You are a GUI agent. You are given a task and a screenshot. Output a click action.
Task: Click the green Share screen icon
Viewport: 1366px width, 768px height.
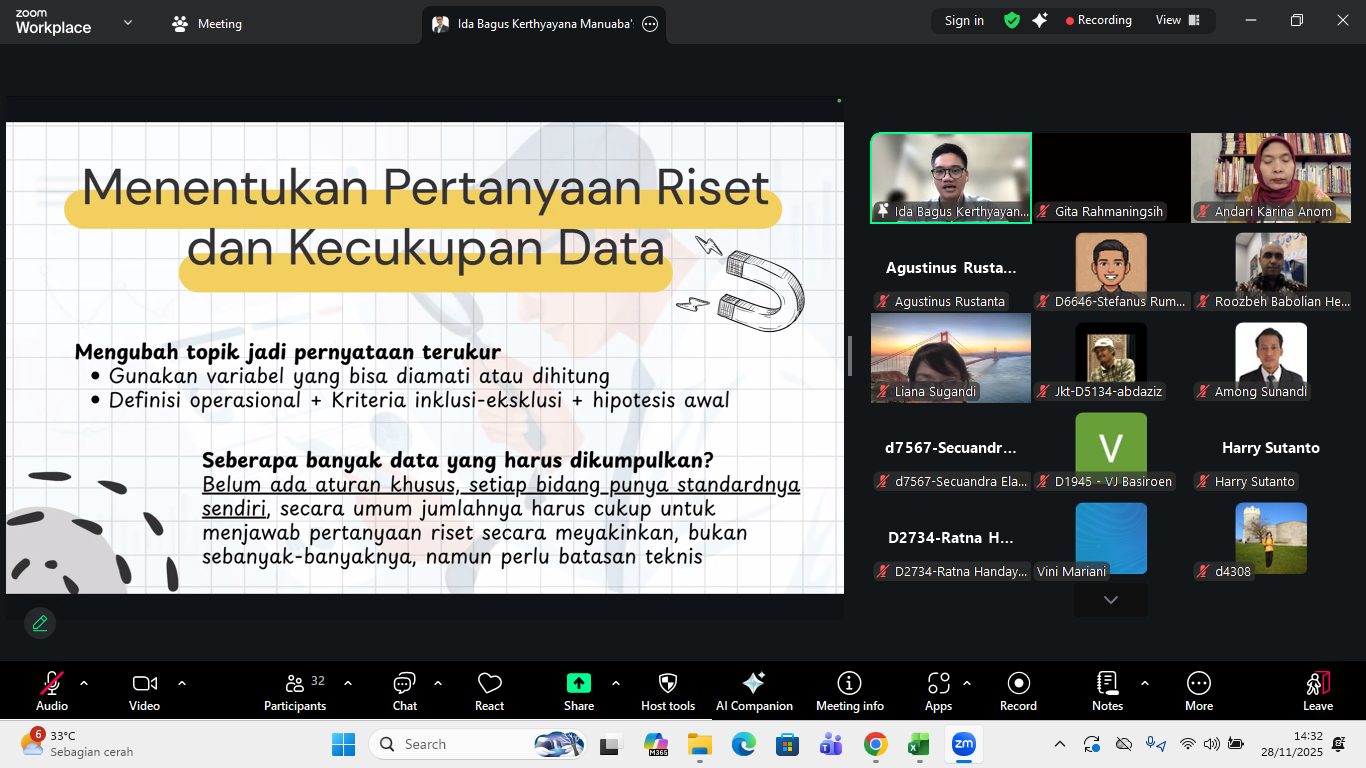(578, 684)
